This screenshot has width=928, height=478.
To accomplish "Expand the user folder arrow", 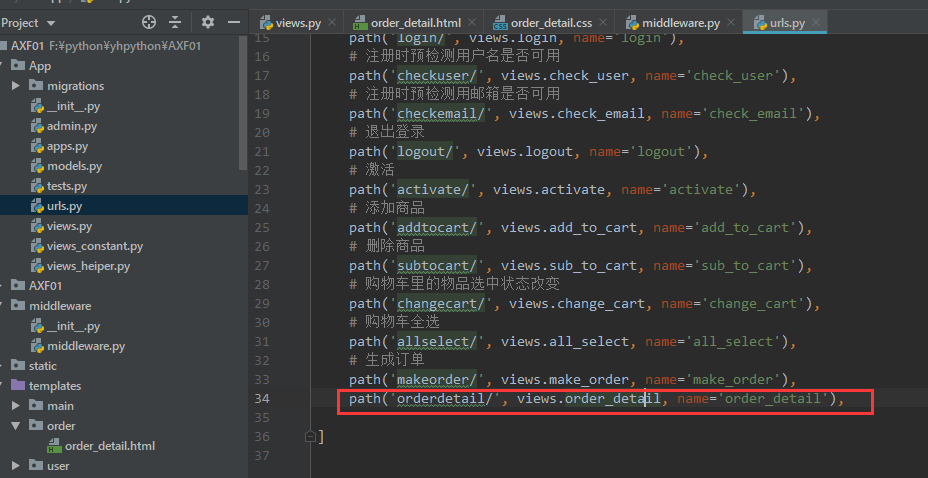I will [16, 466].
